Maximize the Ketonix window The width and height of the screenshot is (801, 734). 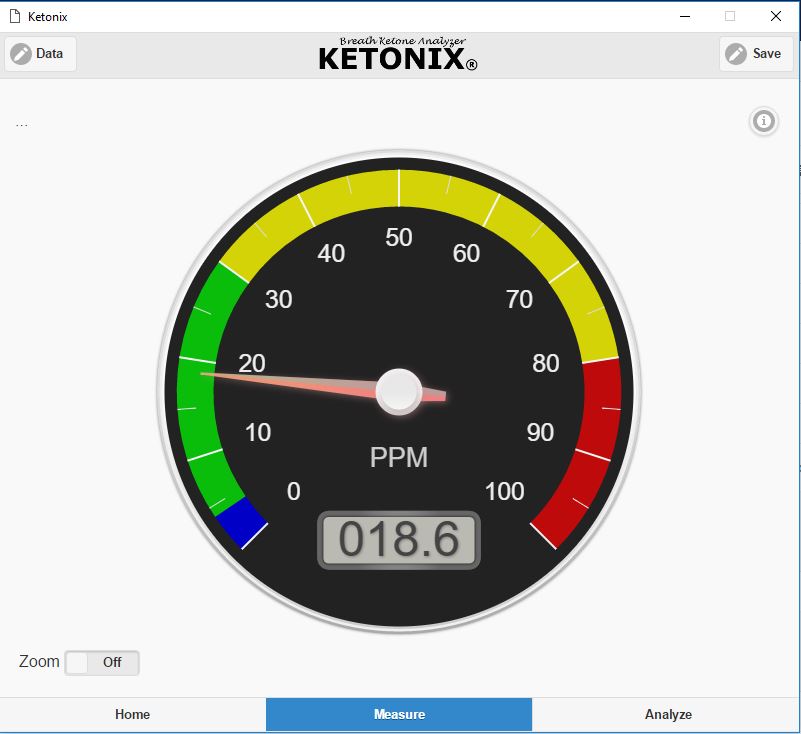click(730, 16)
